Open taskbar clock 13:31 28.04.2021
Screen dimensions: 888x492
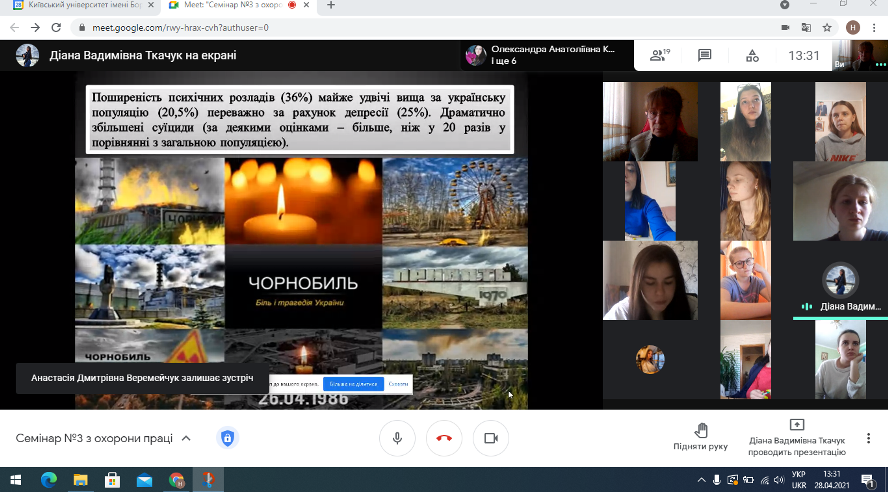(832, 480)
